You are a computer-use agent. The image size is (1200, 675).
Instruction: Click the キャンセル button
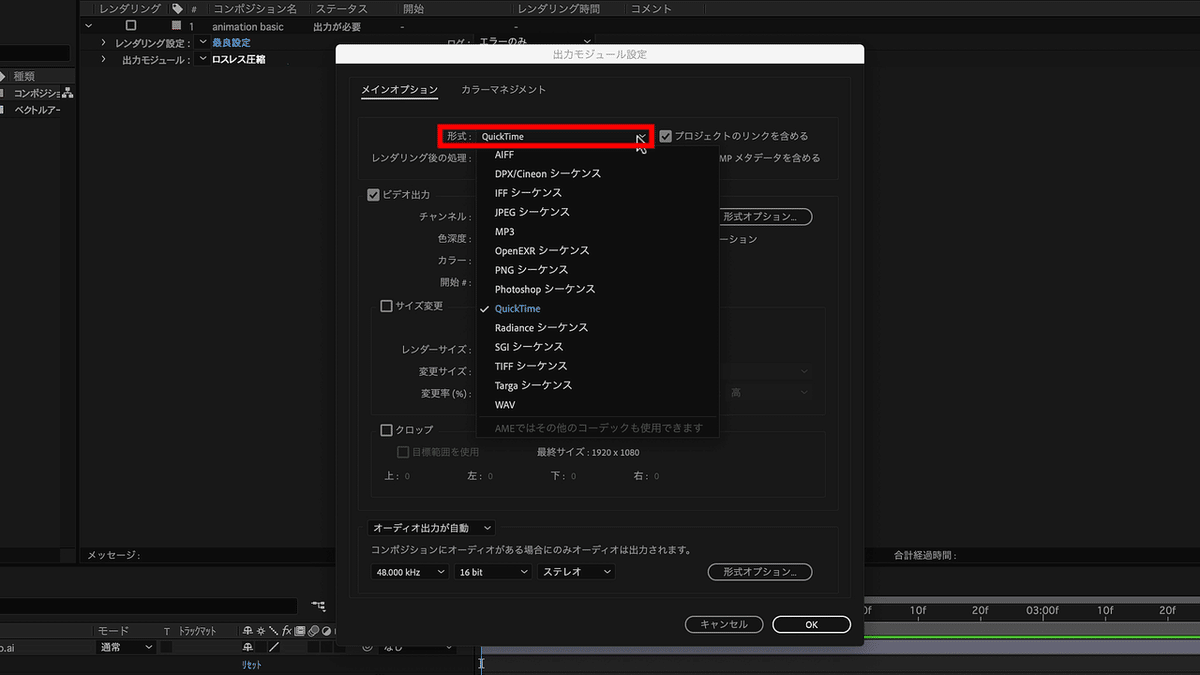click(724, 624)
